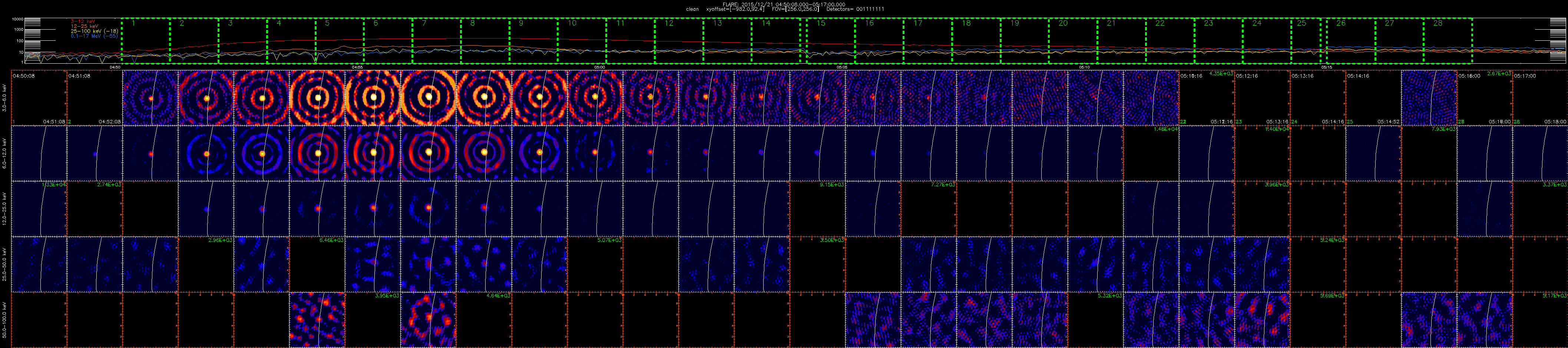Click the 05:17:00 start-time label
The height and width of the screenshot is (348, 1568).
click(x=1525, y=76)
